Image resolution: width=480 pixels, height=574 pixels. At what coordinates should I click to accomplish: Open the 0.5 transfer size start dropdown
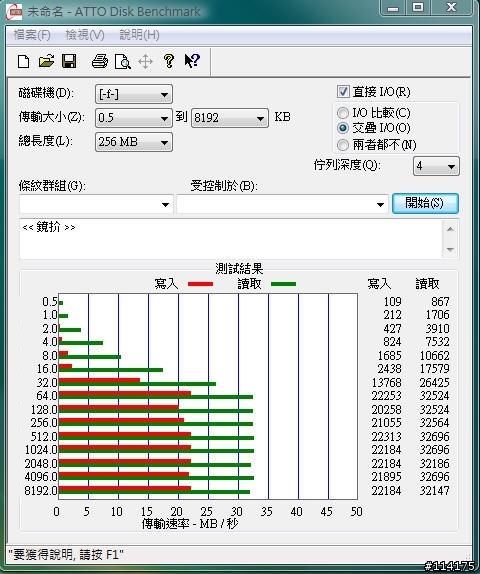[134, 118]
